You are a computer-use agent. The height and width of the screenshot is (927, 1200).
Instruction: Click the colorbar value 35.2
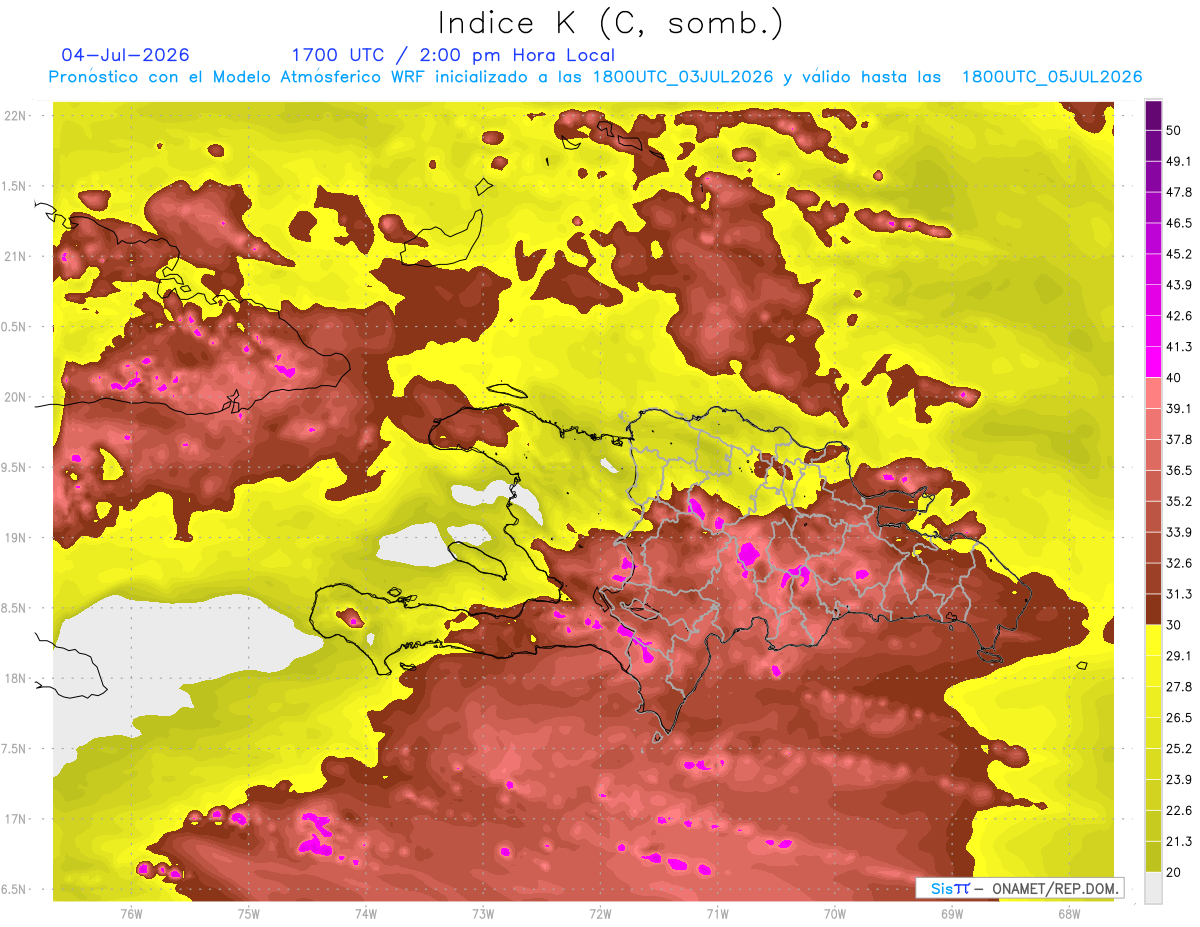1178,501
